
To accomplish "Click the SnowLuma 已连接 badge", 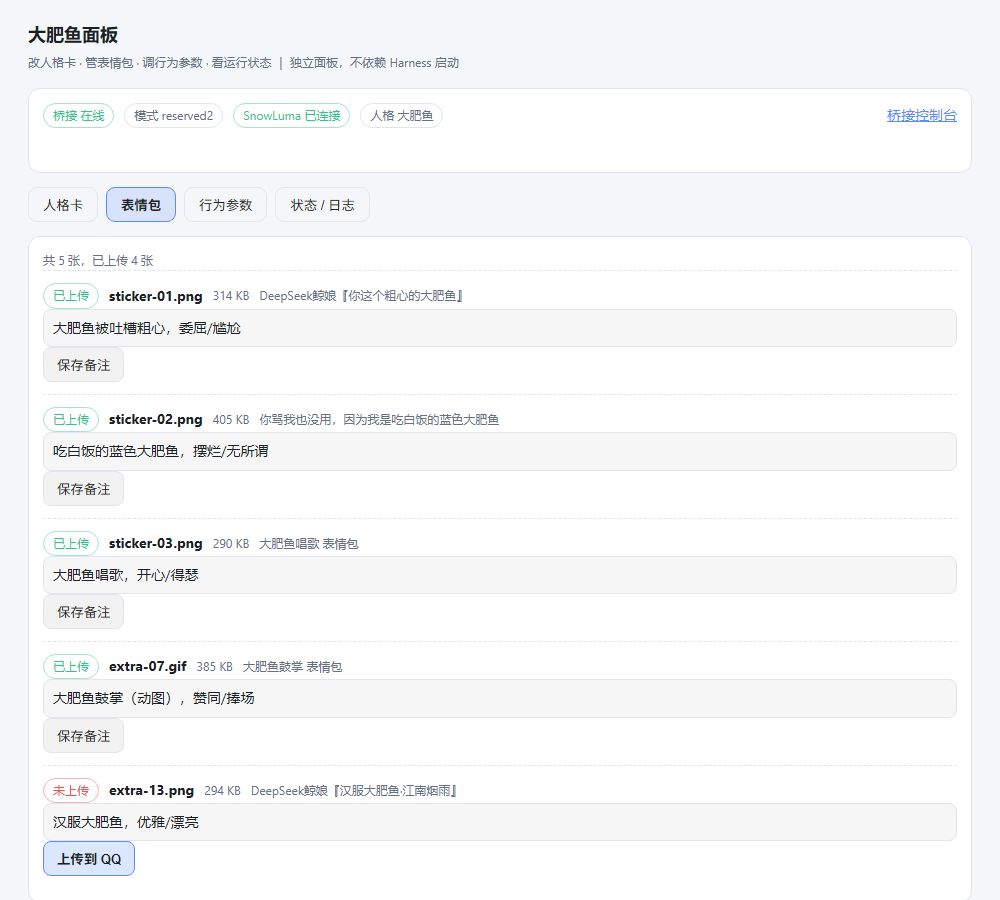I will 291,115.
